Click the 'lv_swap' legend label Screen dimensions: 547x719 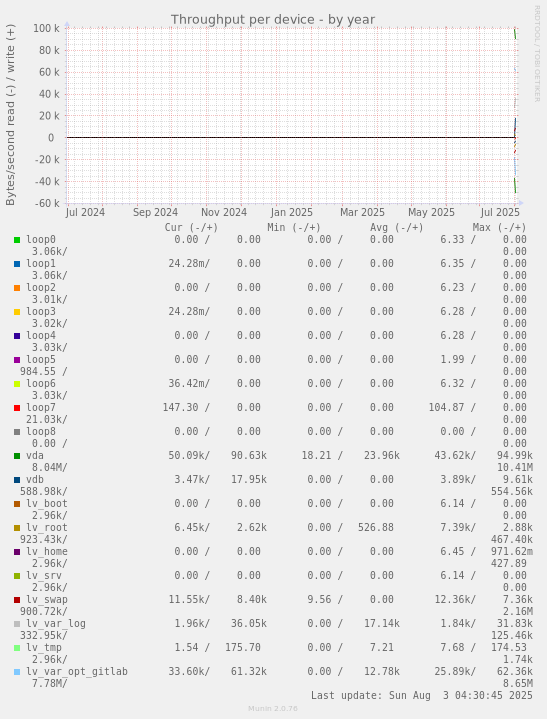pyautogui.click(x=47, y=599)
